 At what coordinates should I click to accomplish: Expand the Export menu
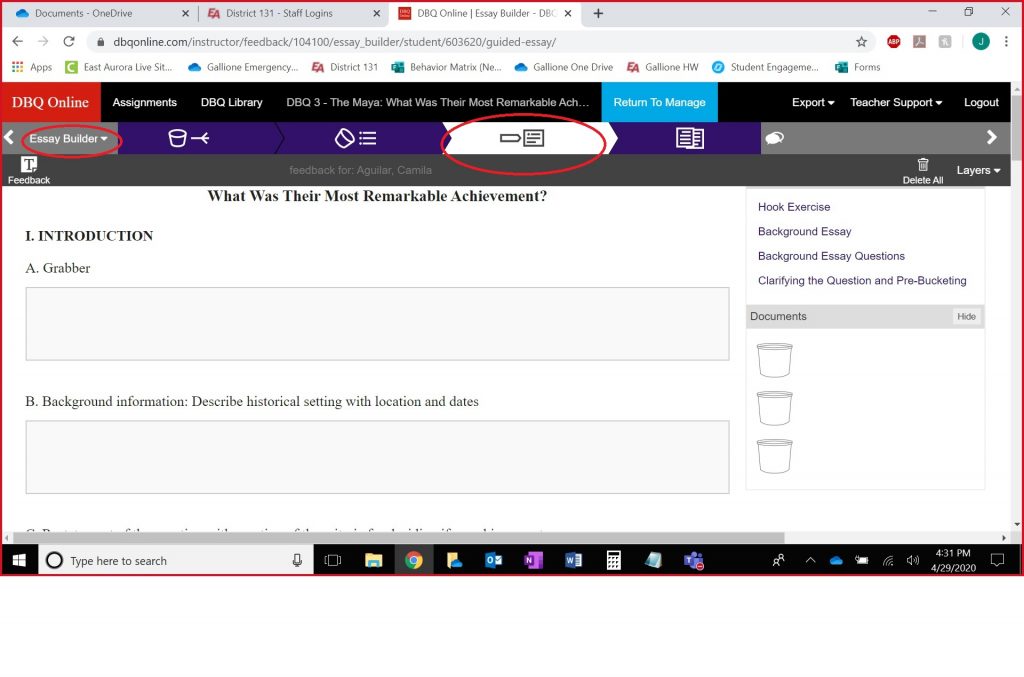click(813, 102)
